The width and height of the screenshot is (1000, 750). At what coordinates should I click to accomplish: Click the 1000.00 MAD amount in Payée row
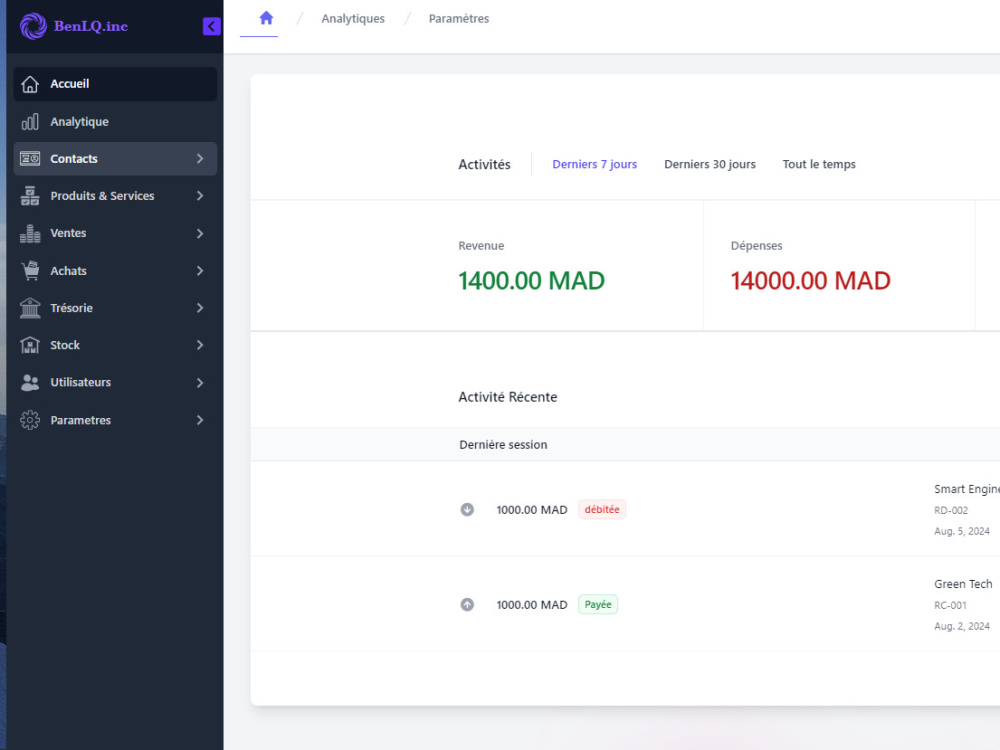pos(532,605)
